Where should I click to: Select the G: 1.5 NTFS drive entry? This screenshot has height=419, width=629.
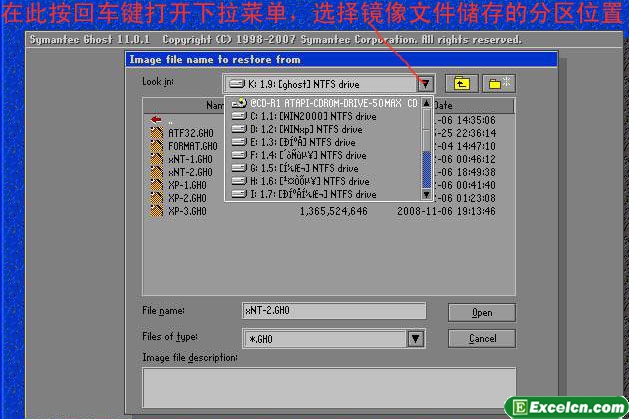point(295,168)
